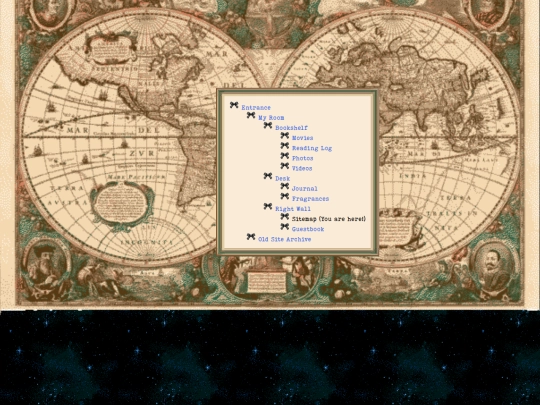Screen dimensions: 540x405
Task: Open the Old Site Archive link
Action: coord(285,239)
